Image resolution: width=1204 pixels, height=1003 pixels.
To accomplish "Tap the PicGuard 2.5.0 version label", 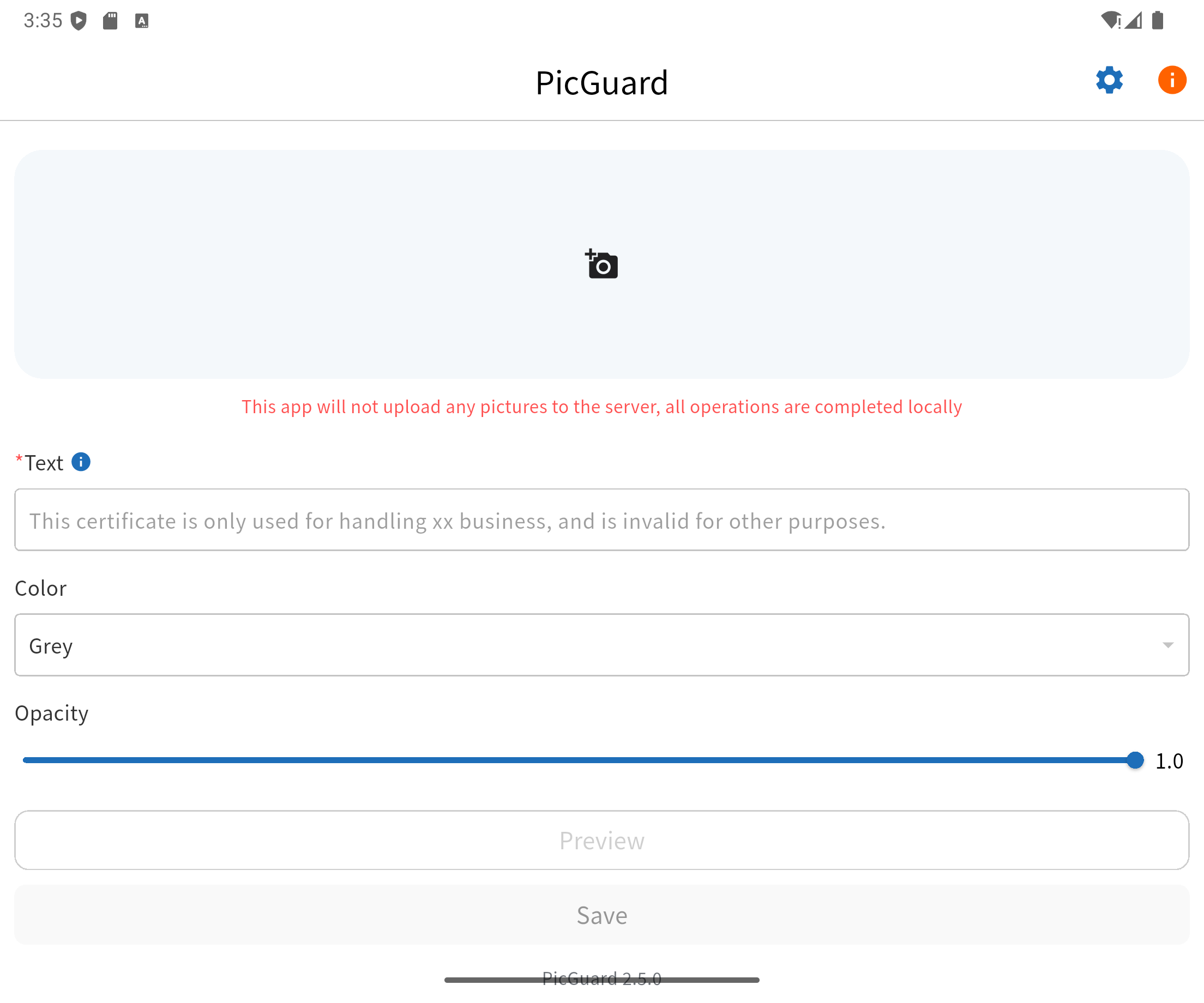I will coord(601,978).
